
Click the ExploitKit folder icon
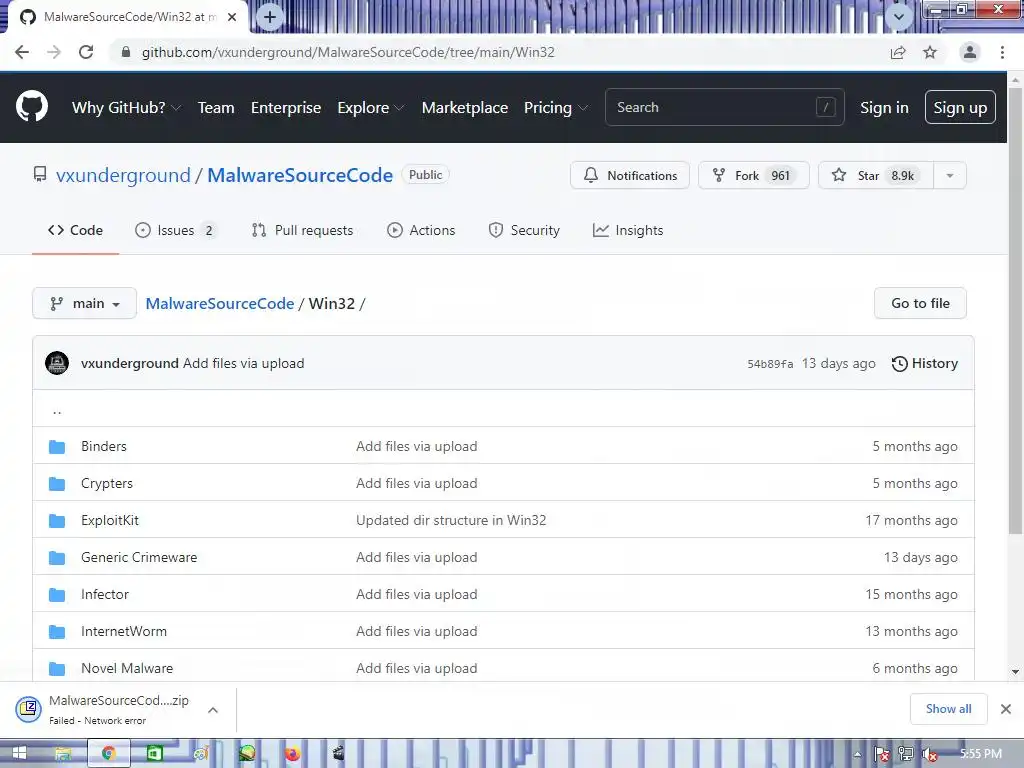57,520
